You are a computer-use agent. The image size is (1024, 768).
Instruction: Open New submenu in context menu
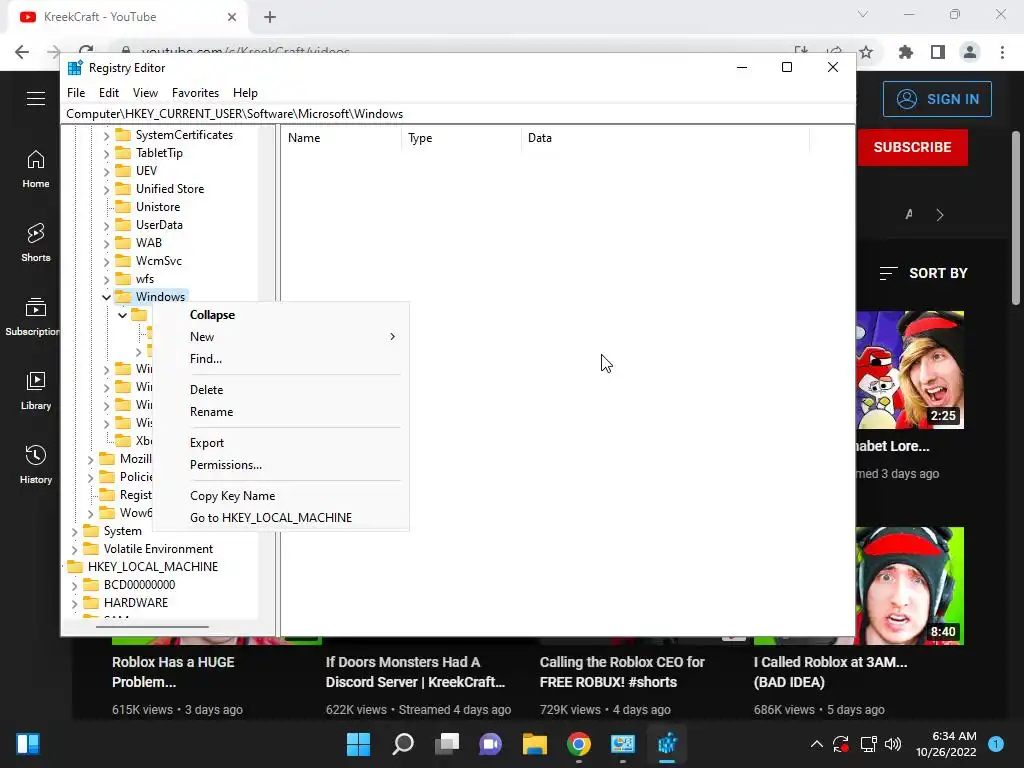coord(281,337)
